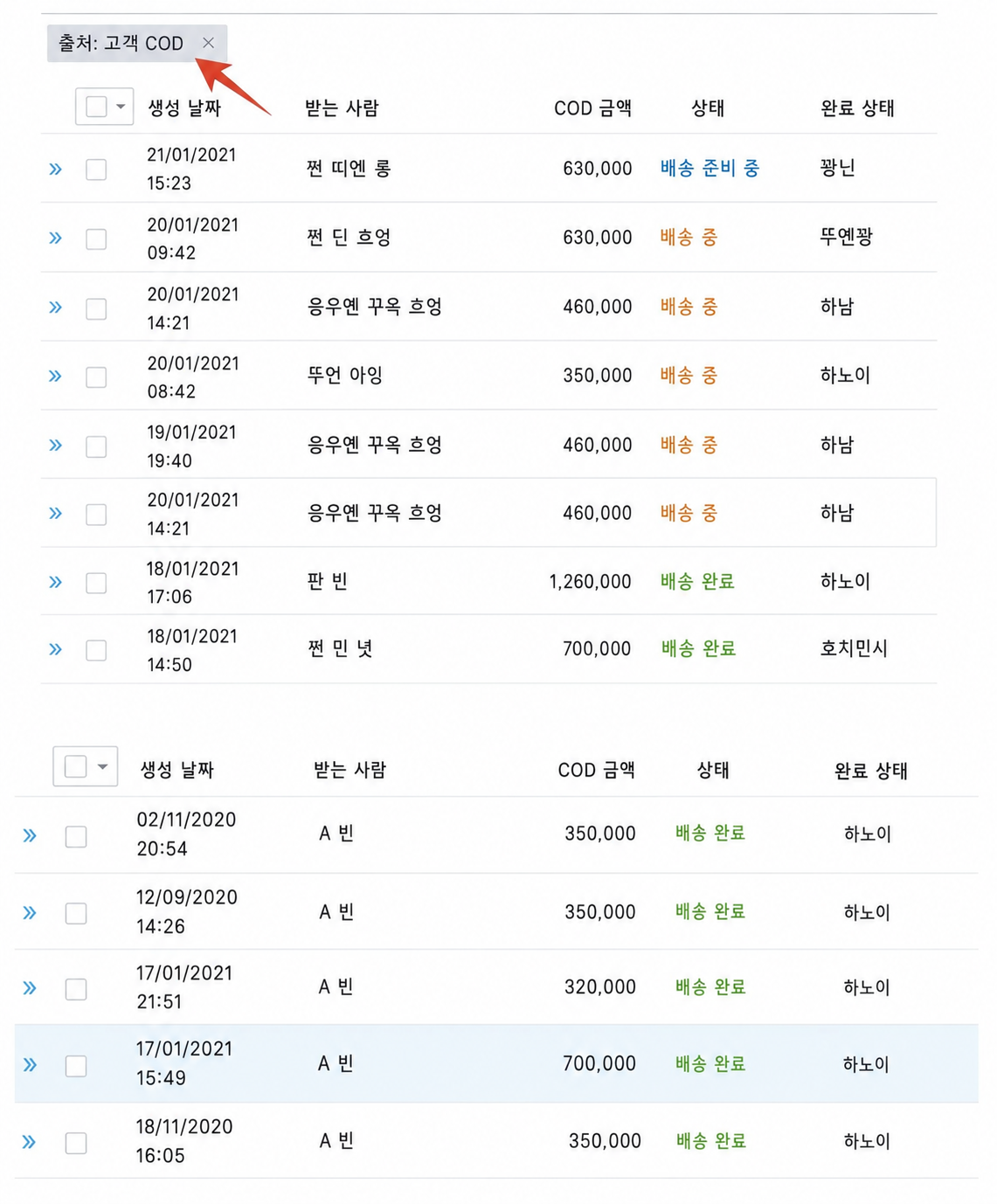This screenshot has width=997, height=1204.
Task: Open select-all dropdown arrow in bottom table
Action: click(102, 767)
